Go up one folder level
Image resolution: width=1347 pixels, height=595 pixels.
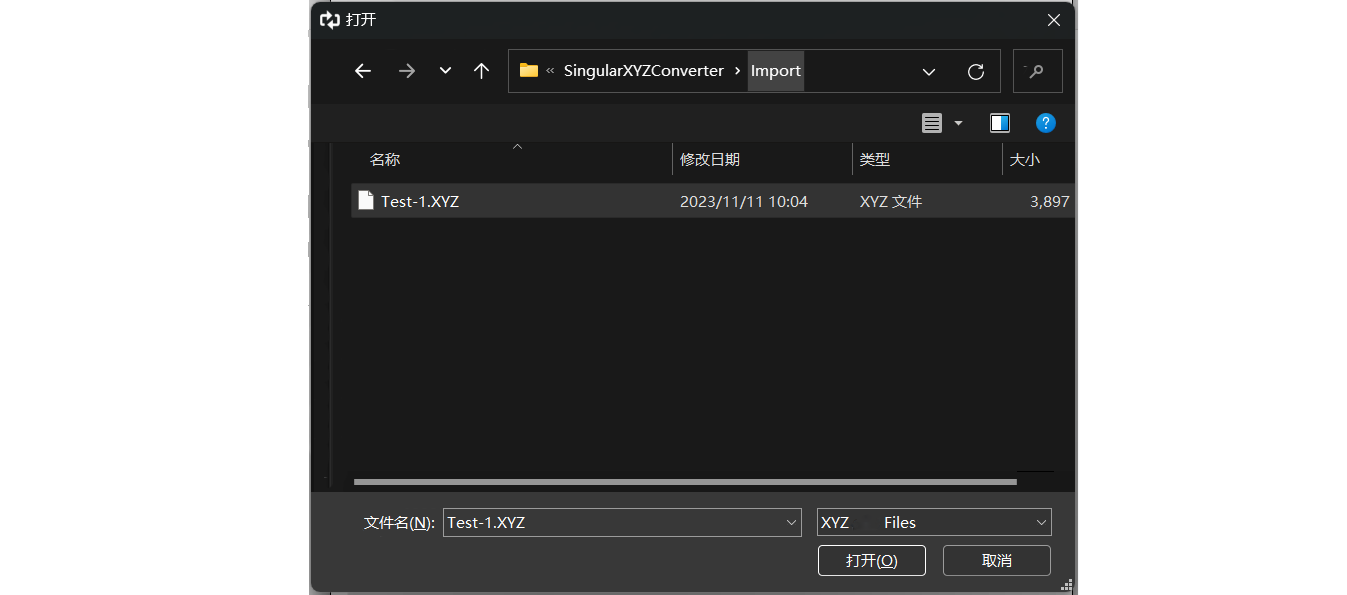tap(481, 71)
